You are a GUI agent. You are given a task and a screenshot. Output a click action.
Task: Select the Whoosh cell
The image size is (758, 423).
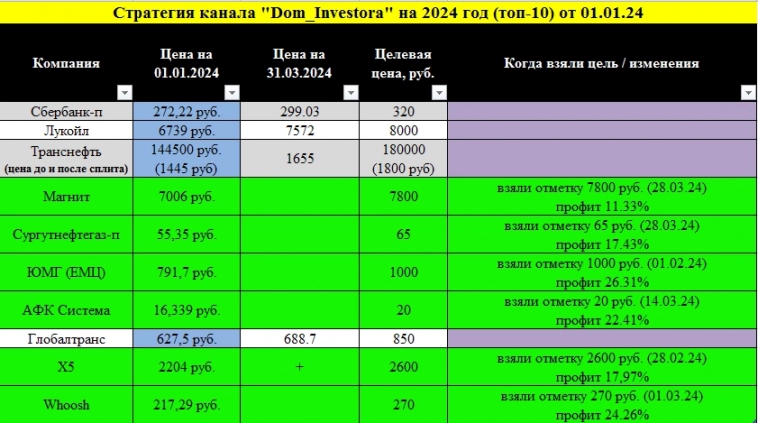66,405
